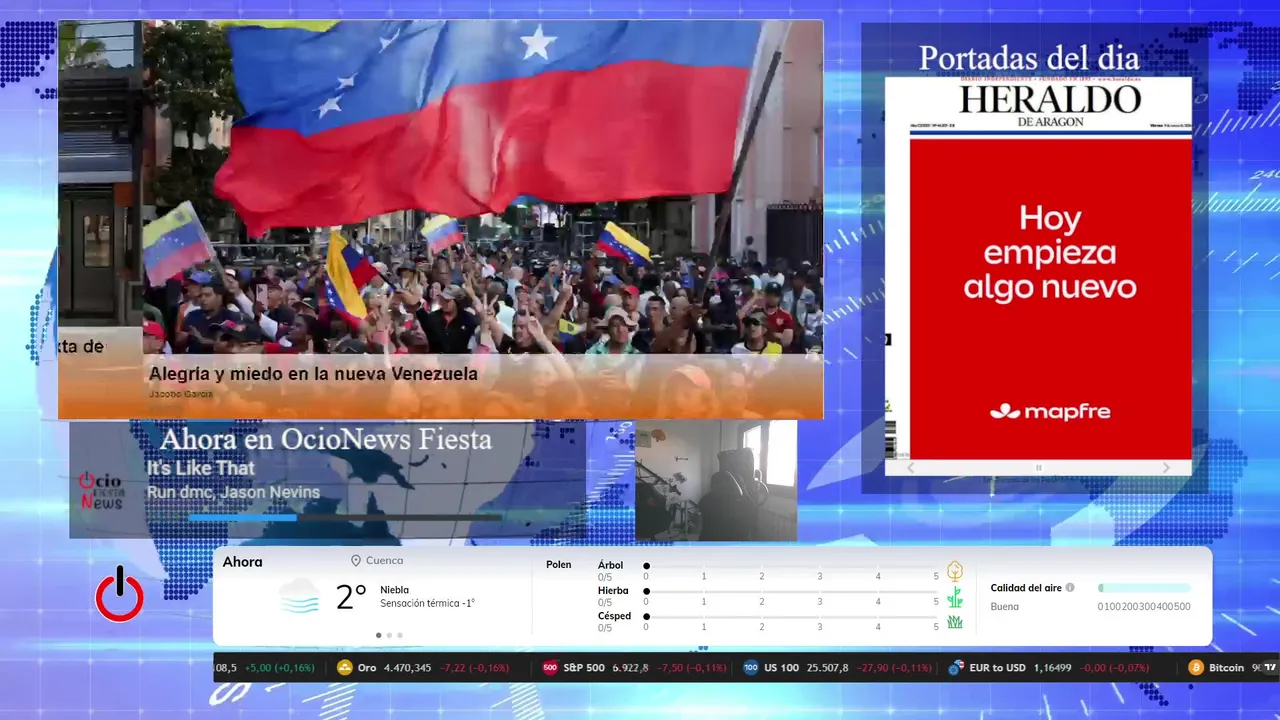The image size is (1280, 720).
Task: Click the 'Buena' air quality rating
Action: click(1005, 607)
